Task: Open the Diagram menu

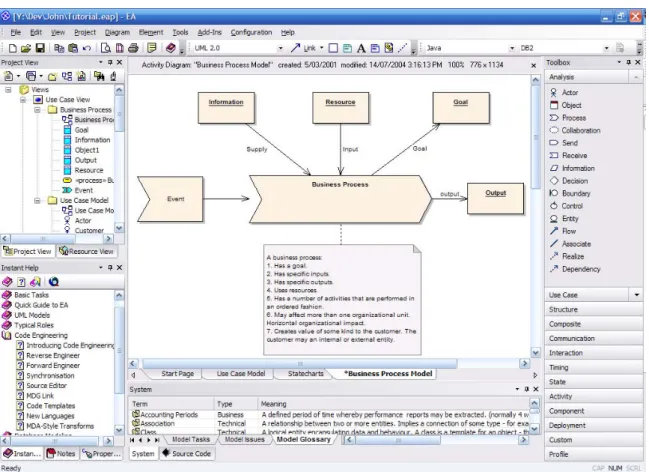Action: coord(117,32)
